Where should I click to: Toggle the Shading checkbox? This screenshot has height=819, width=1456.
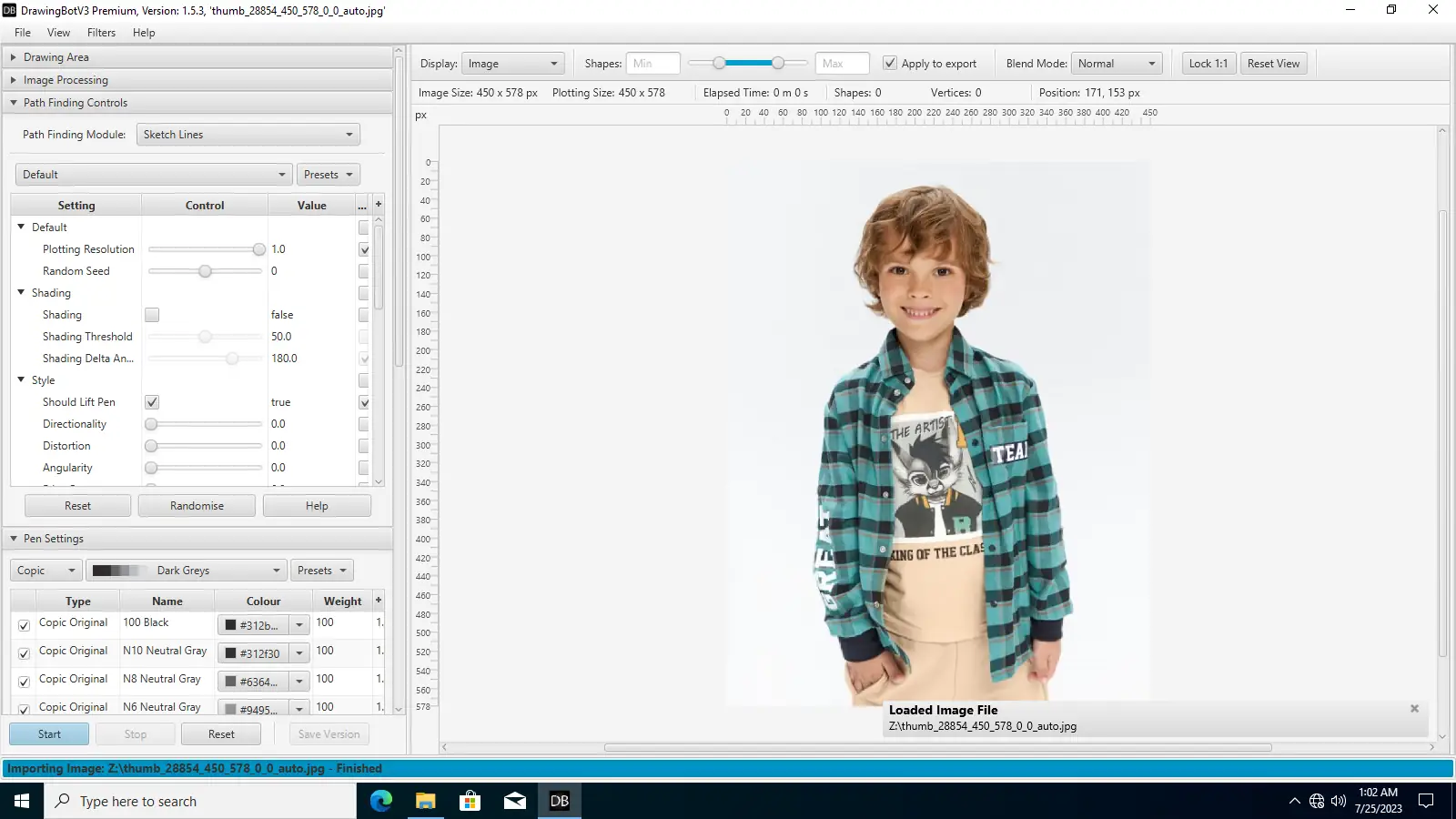click(152, 315)
